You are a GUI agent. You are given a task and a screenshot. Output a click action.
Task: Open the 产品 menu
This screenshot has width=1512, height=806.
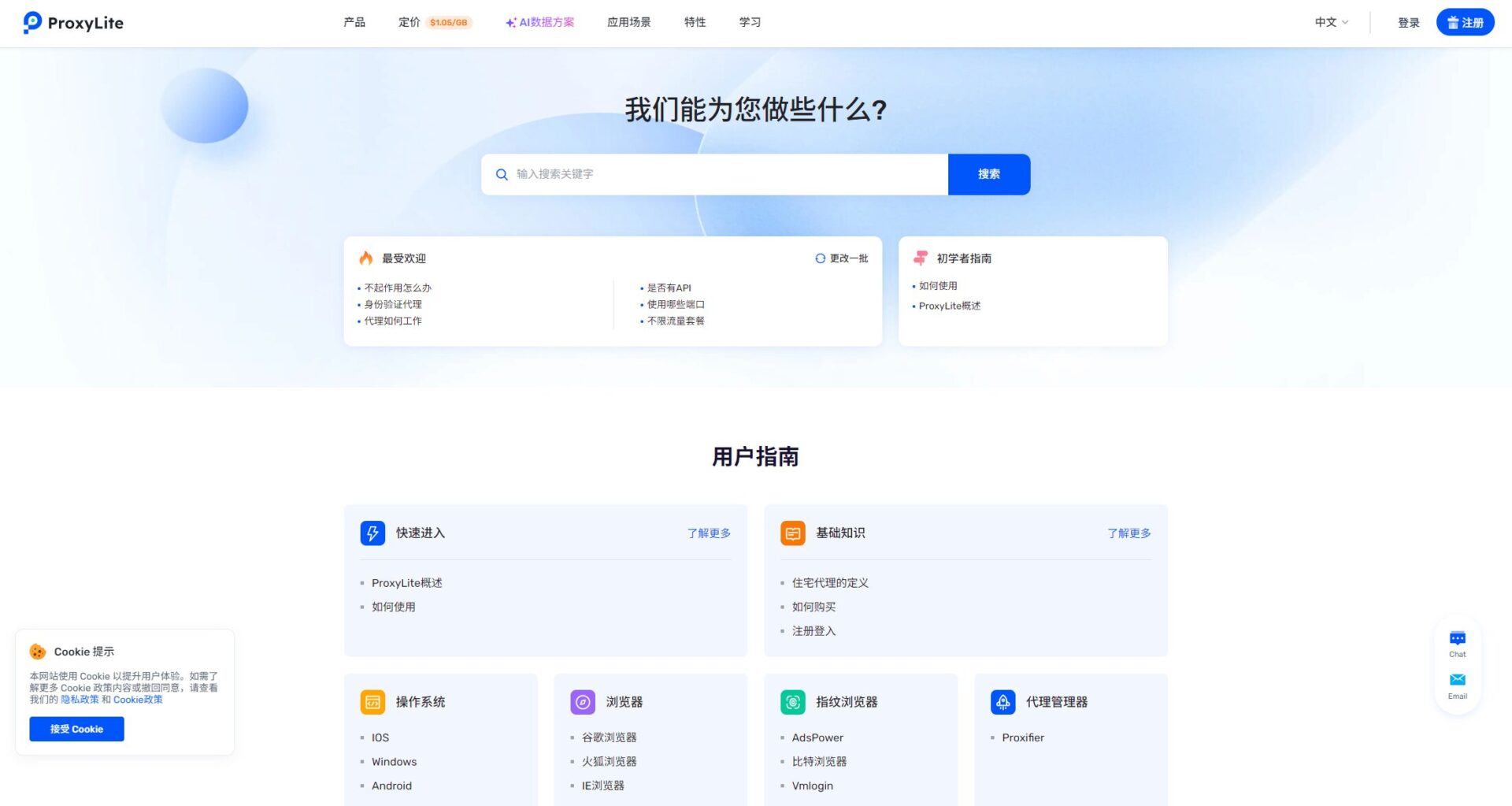(354, 22)
